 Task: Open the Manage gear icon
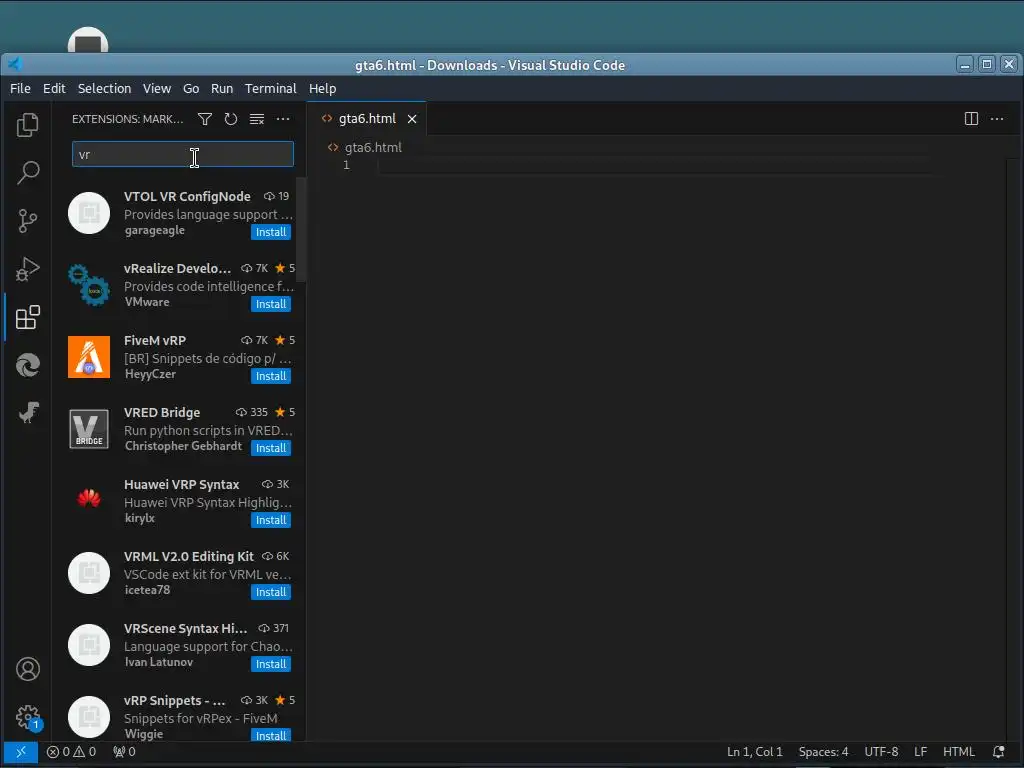click(27, 717)
